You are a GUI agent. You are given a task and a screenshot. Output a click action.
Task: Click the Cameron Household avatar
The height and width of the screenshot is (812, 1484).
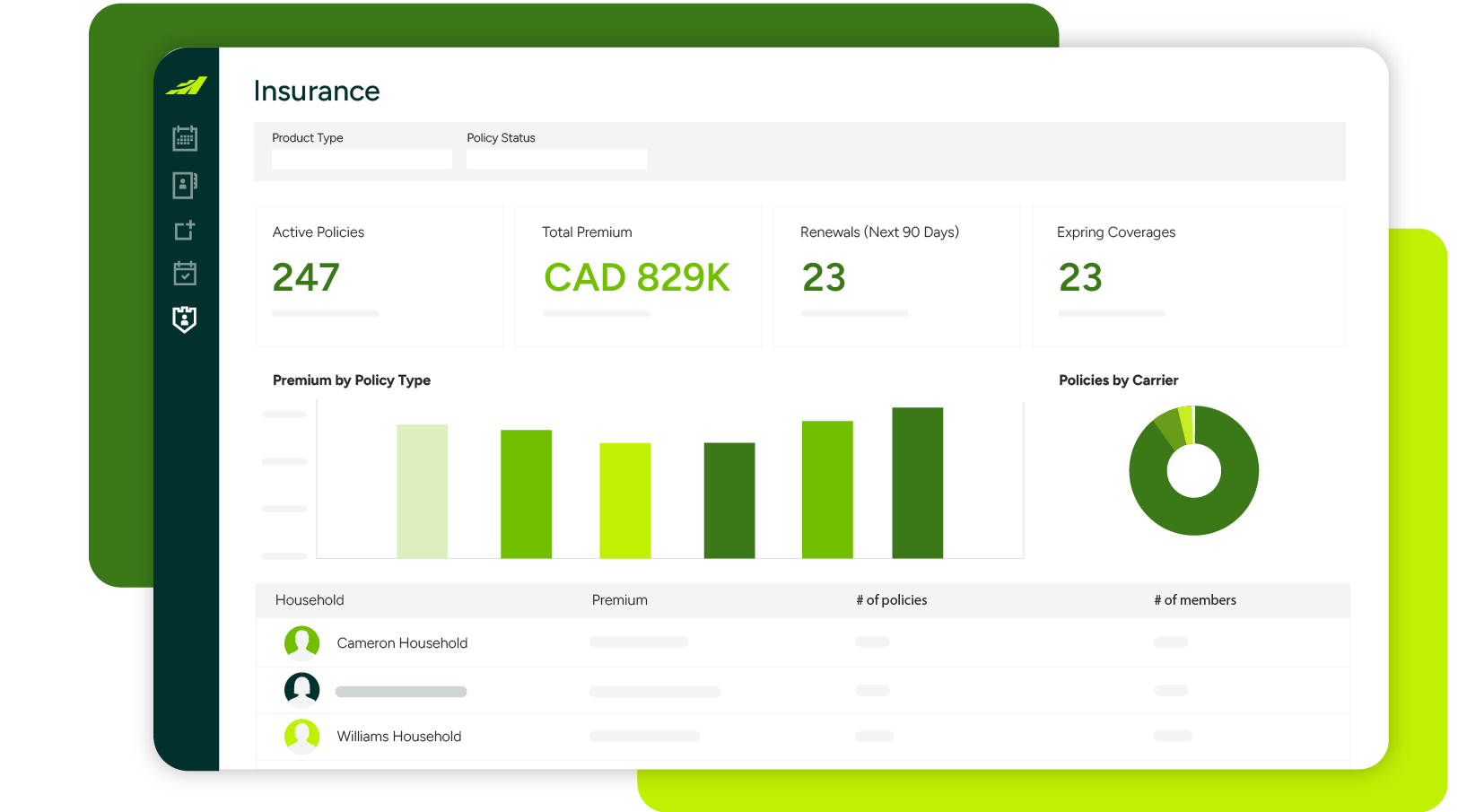pyautogui.click(x=302, y=642)
